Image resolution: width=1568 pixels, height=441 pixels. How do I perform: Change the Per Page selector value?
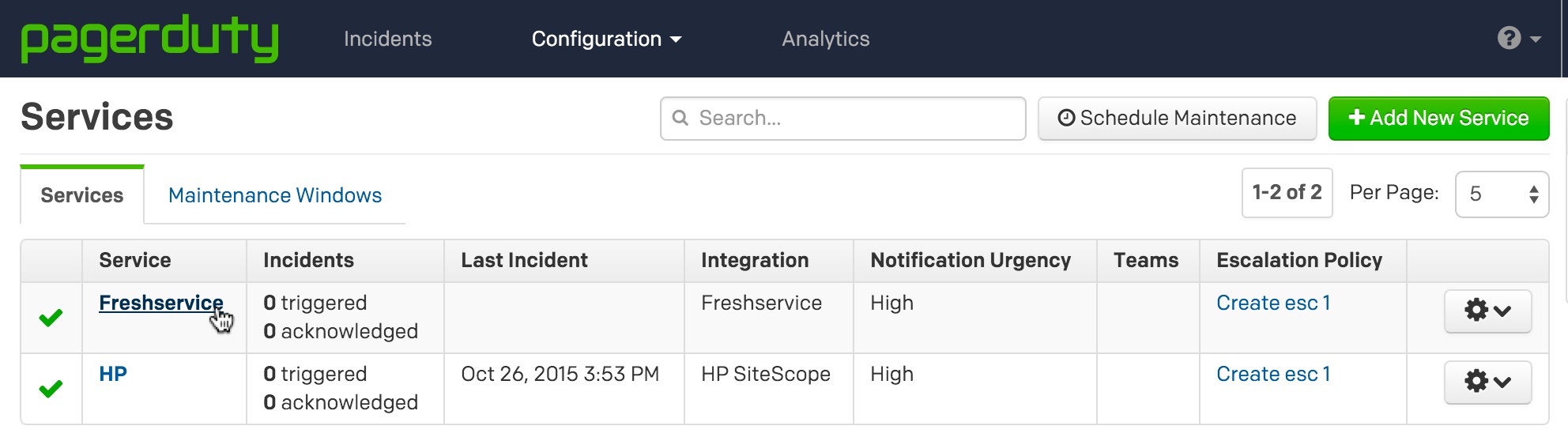[1502, 194]
